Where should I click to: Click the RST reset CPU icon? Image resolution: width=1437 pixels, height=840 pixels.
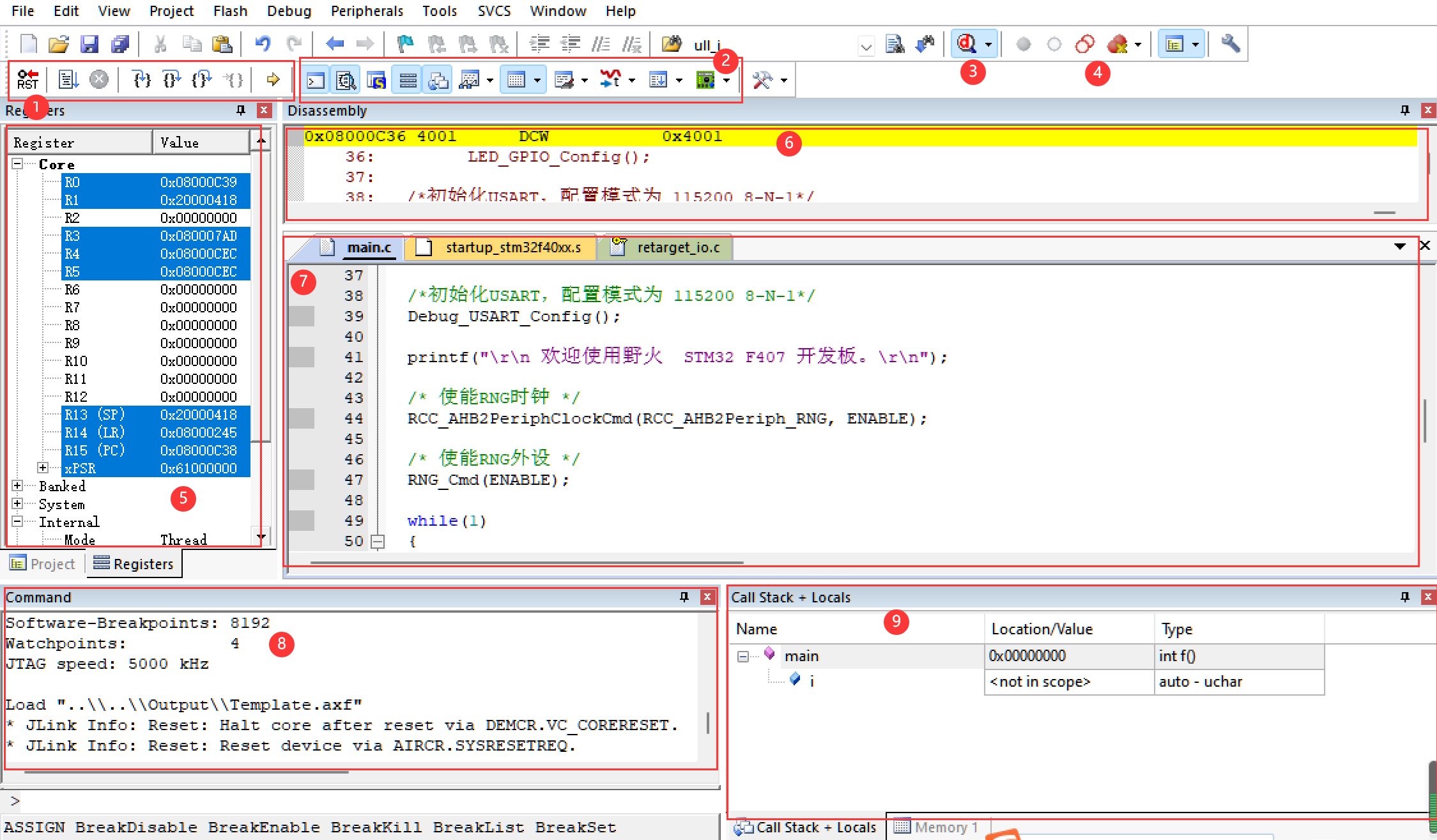click(x=27, y=80)
